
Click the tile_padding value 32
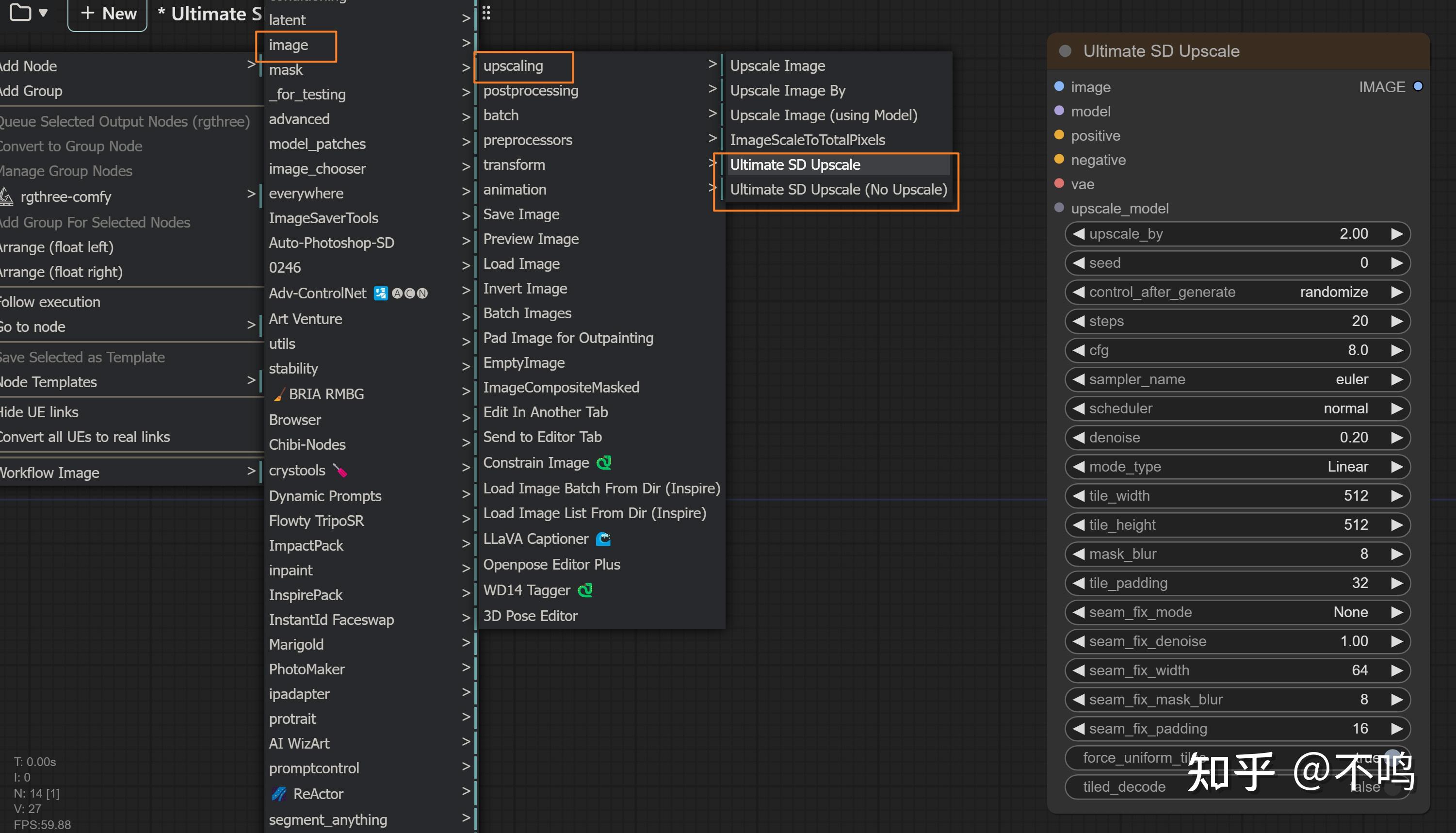pyautogui.click(x=1360, y=583)
